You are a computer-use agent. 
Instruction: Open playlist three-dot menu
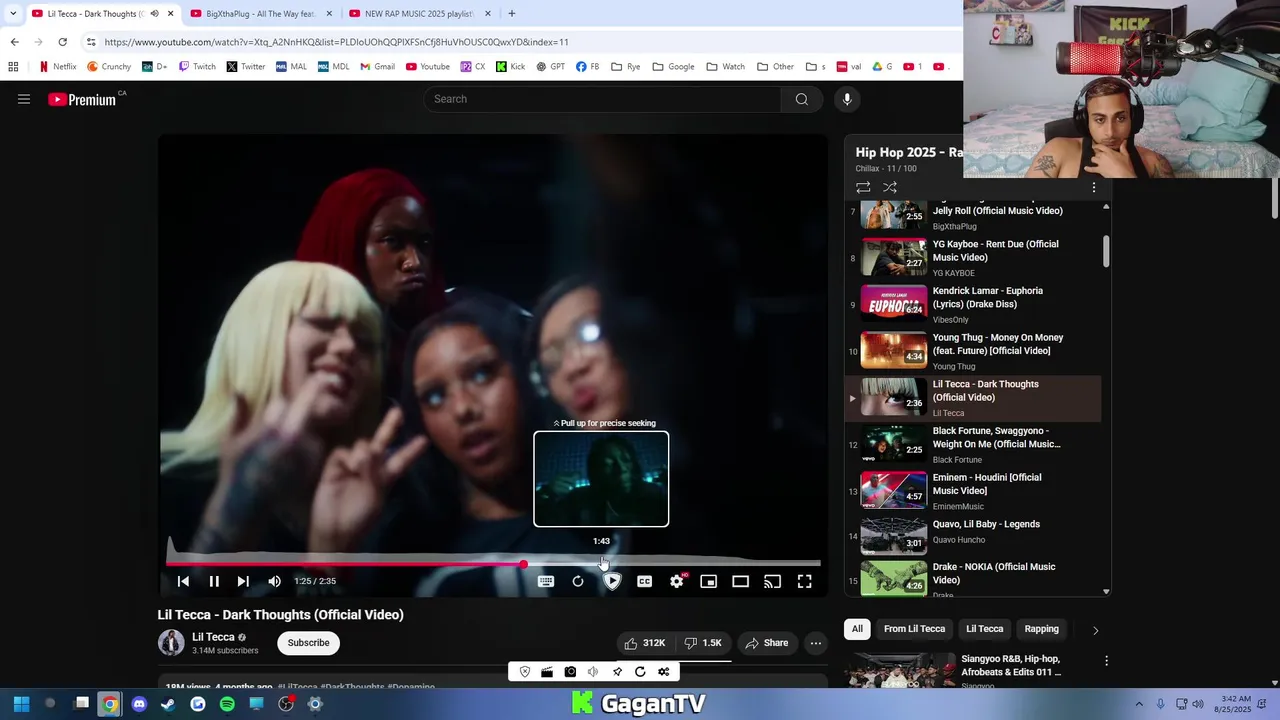tap(1094, 187)
